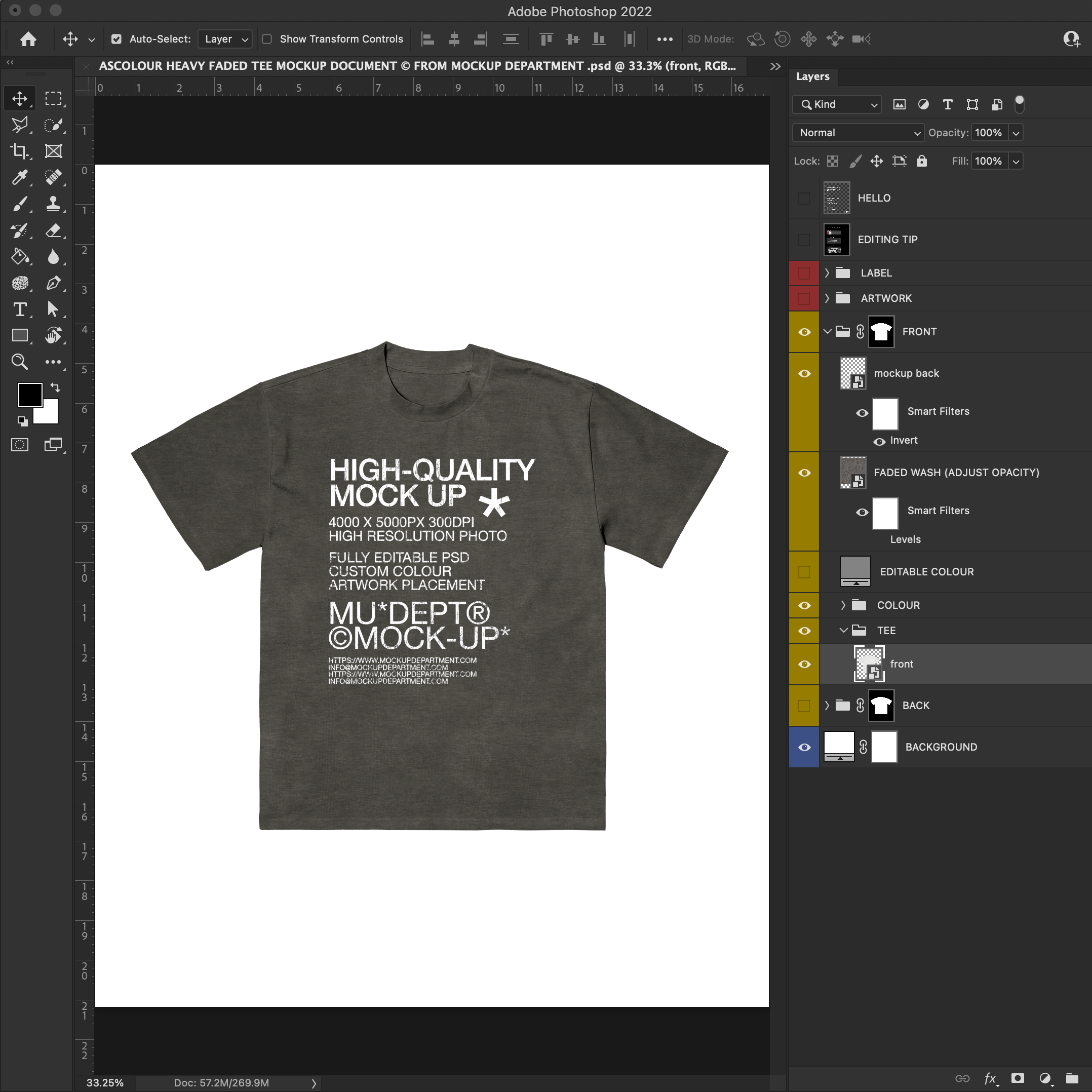This screenshot has height=1092, width=1092.
Task: Click the Add layer style fx icon
Action: (x=990, y=1078)
